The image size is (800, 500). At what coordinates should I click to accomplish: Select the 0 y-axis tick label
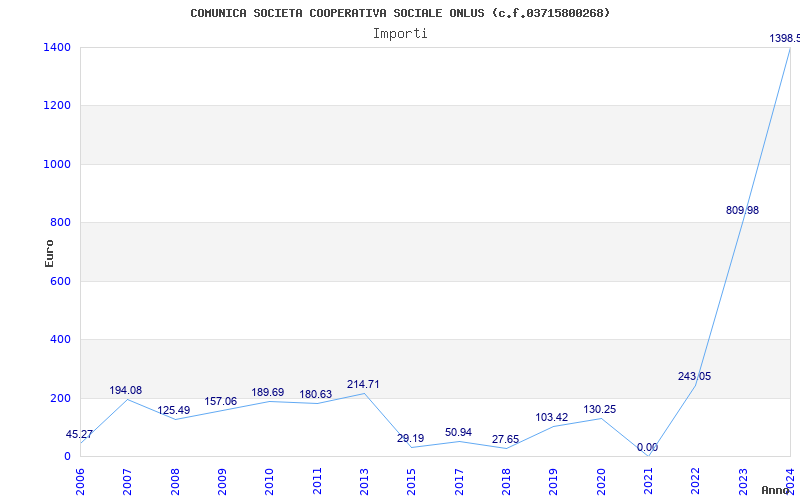[67, 456]
